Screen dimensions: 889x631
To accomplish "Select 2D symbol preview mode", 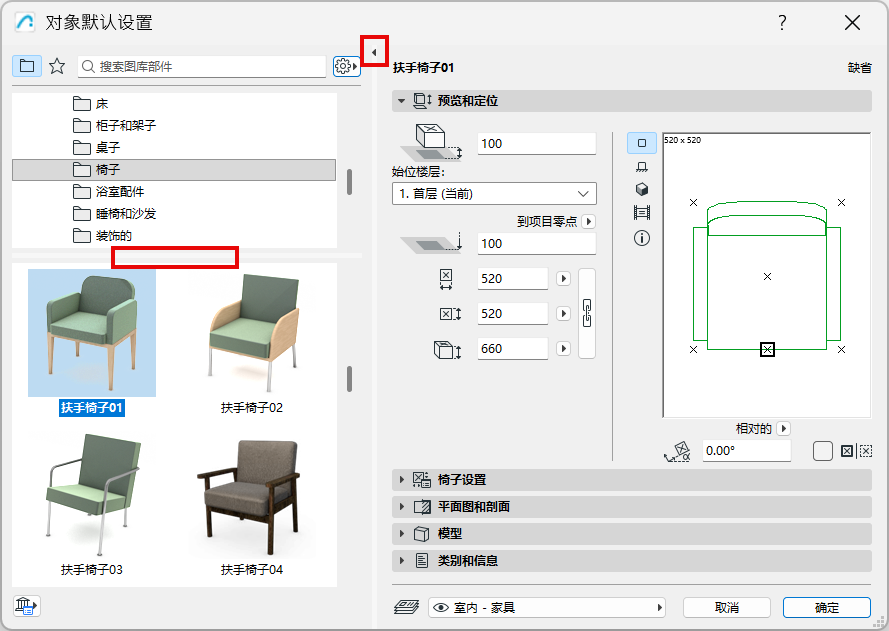I will (x=642, y=143).
